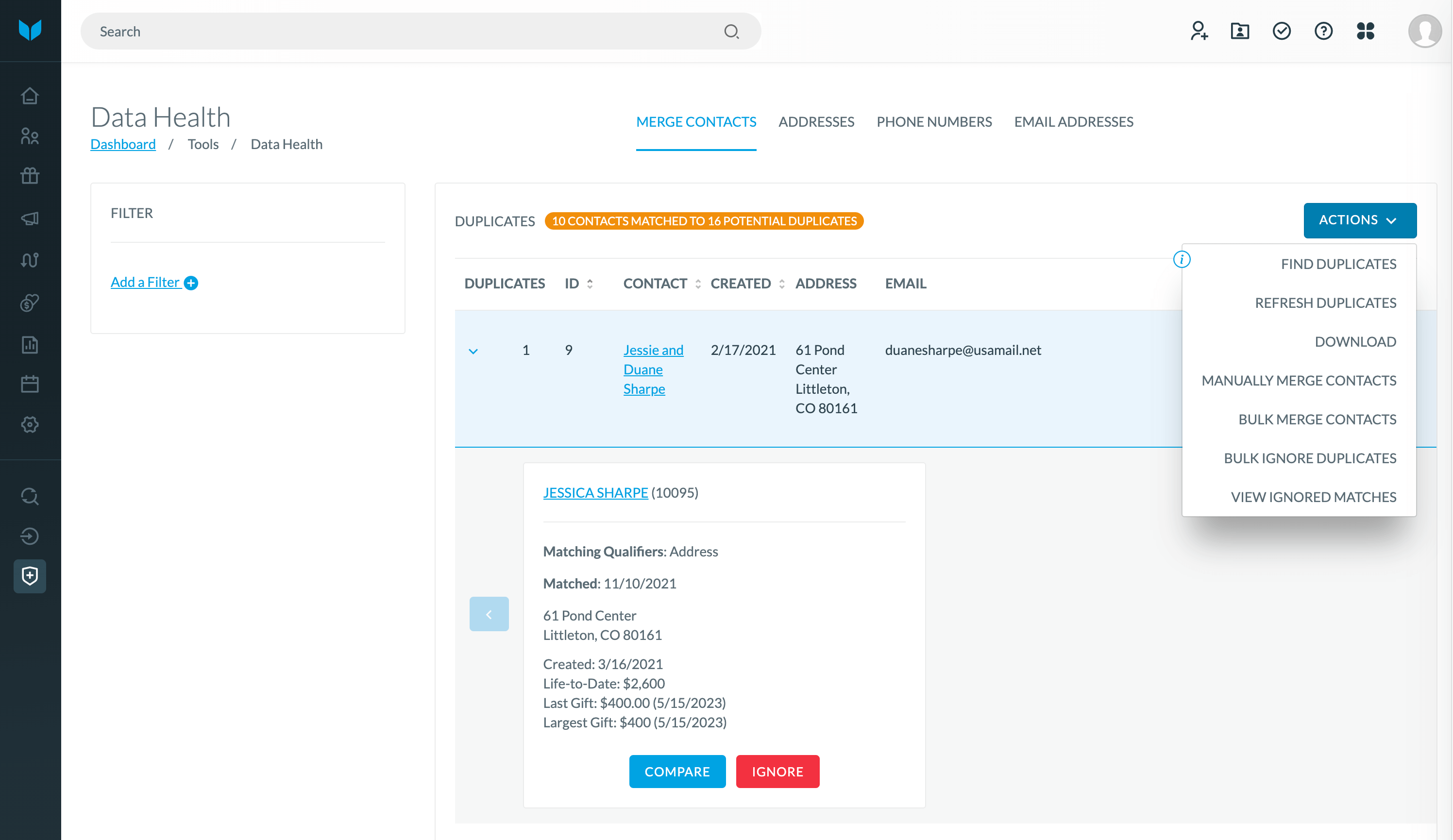
Task: Switch to the ADDRESSES tab
Action: tap(816, 122)
